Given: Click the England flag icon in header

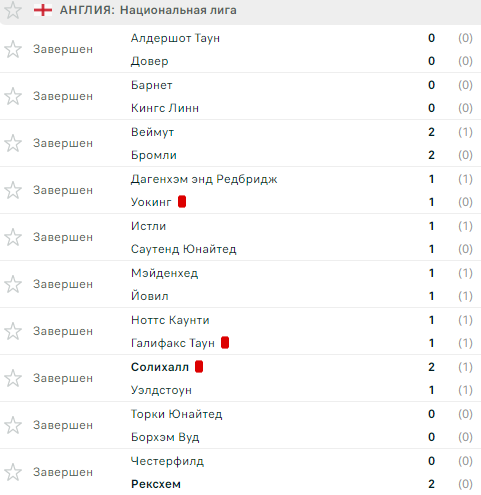Looking at the screenshot, I should coord(43,10).
